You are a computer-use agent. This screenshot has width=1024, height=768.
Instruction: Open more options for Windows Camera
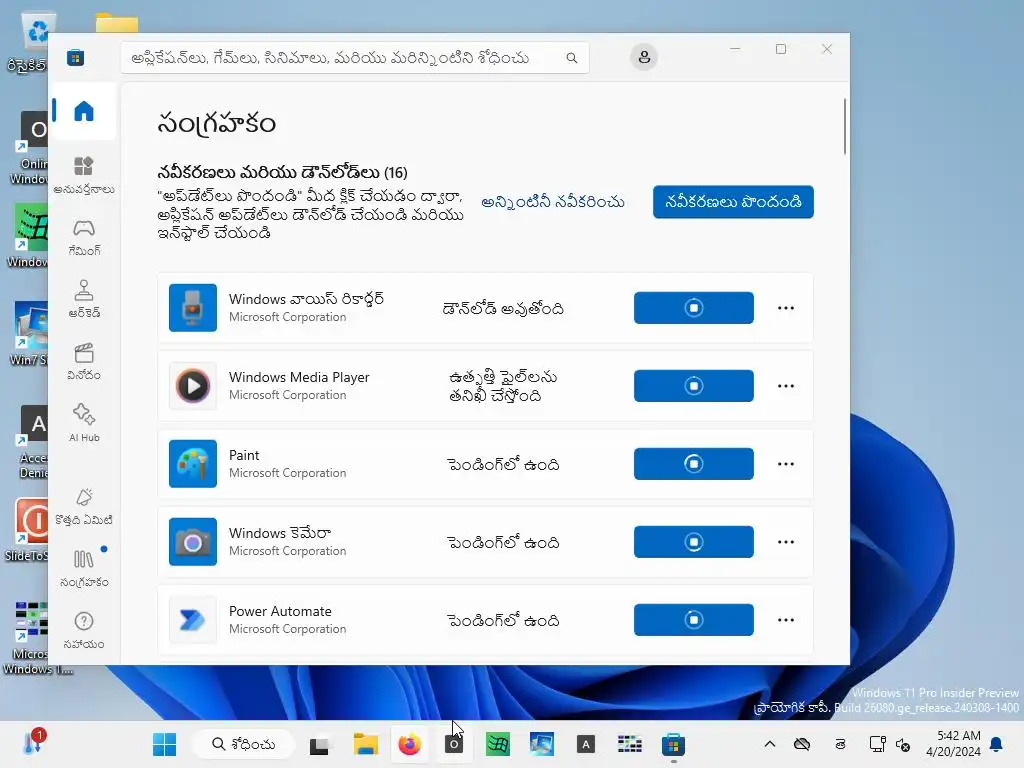[x=786, y=542]
